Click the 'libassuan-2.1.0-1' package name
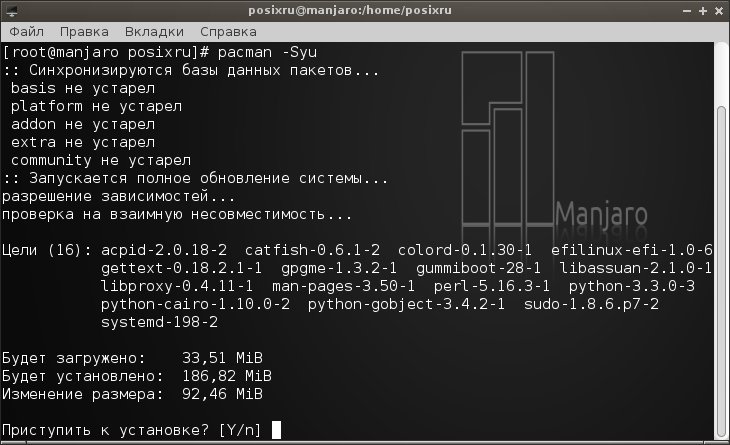Screen dimensions: 730x445 pyautogui.click(x=636, y=268)
